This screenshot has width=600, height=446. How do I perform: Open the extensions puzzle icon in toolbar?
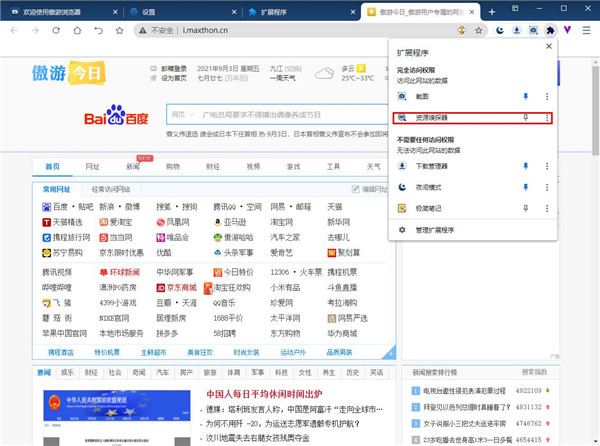coord(552,31)
